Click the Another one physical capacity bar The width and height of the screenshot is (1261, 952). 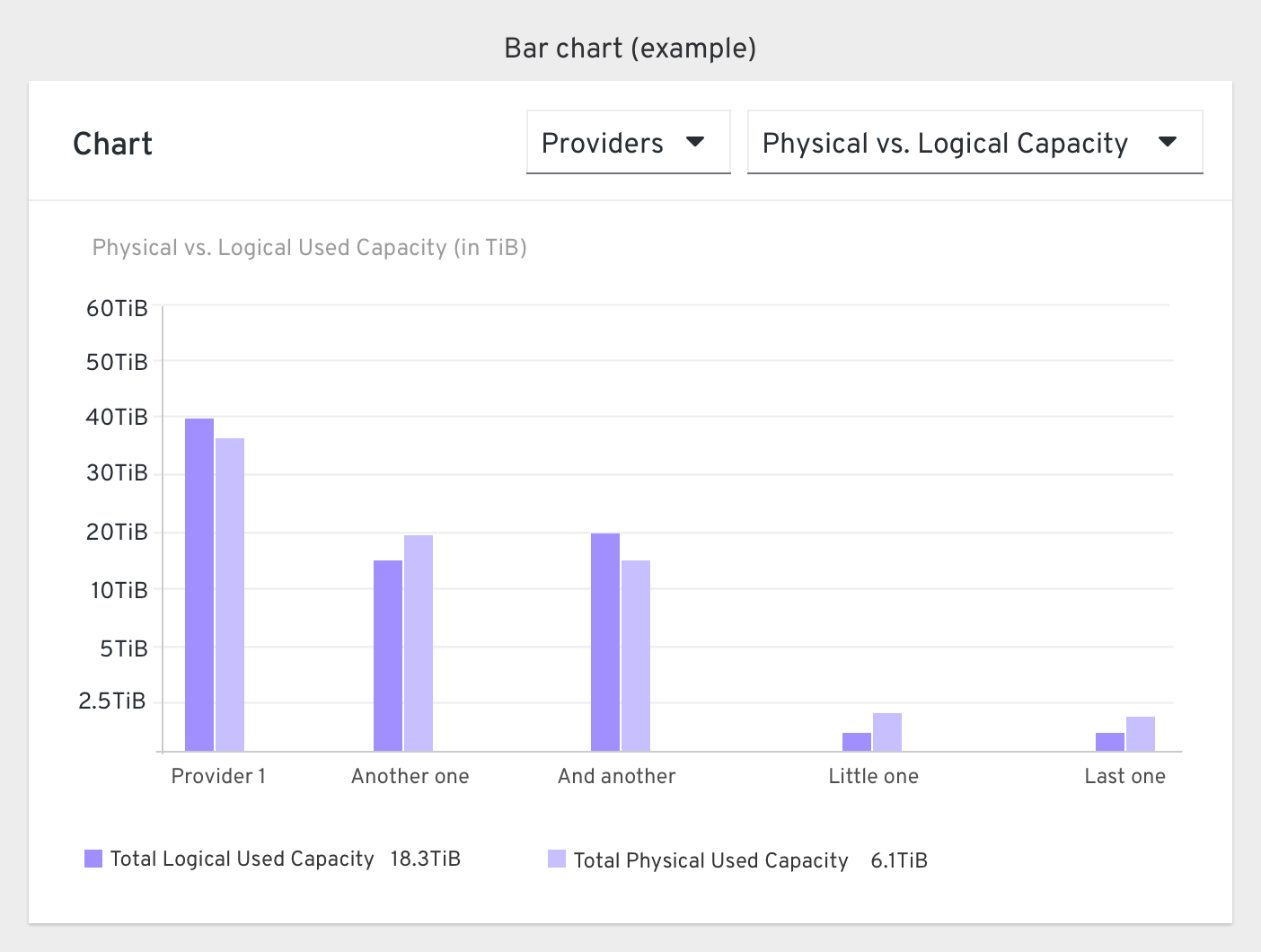419,643
